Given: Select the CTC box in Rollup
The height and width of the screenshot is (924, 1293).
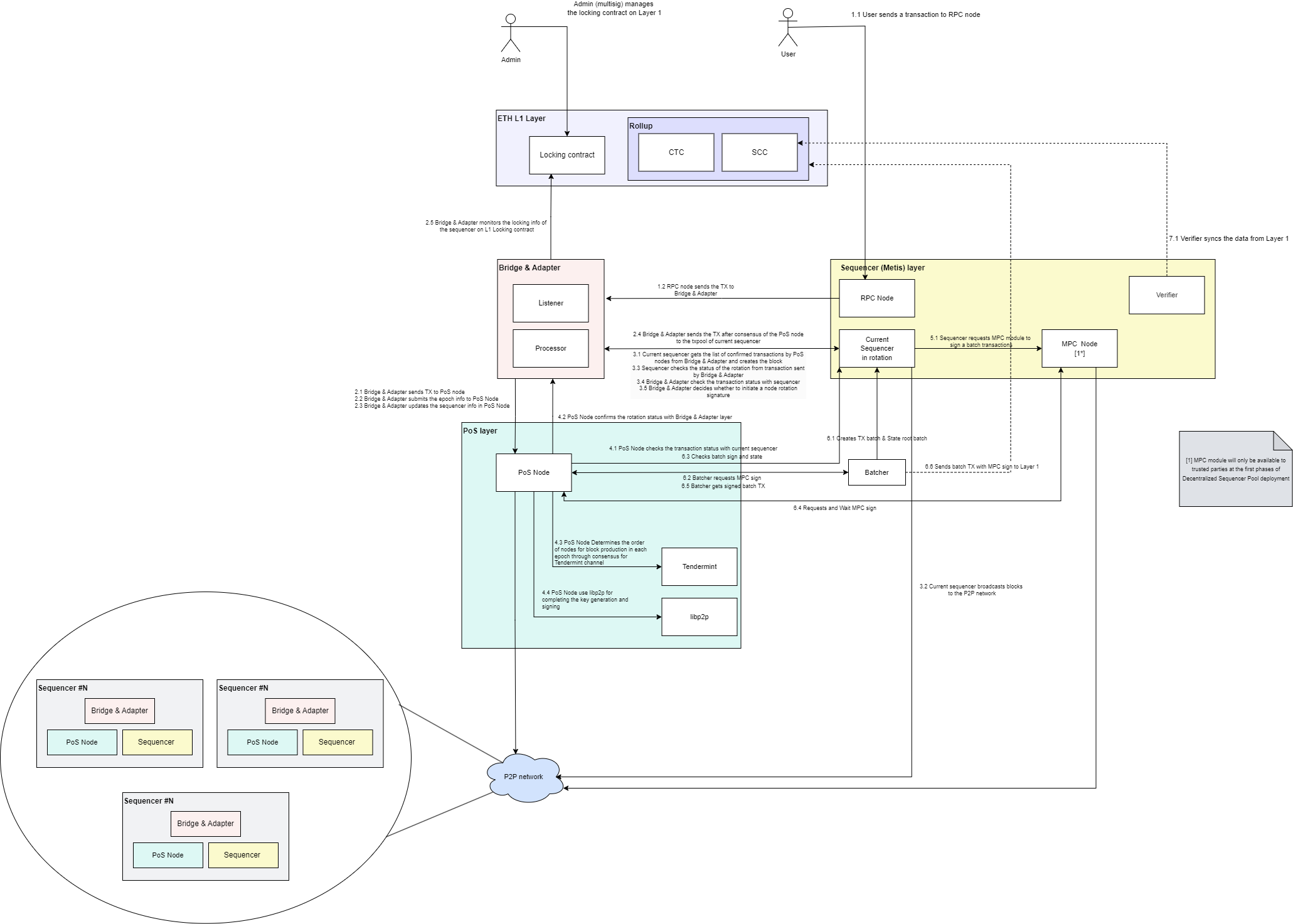Looking at the screenshot, I should point(676,152).
